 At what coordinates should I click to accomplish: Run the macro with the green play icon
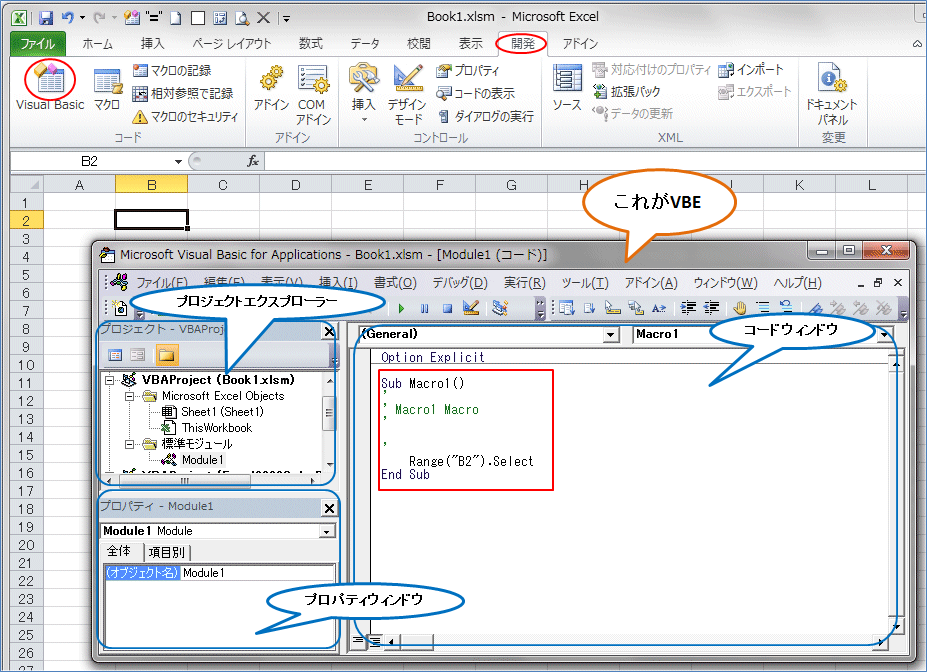pos(399,308)
